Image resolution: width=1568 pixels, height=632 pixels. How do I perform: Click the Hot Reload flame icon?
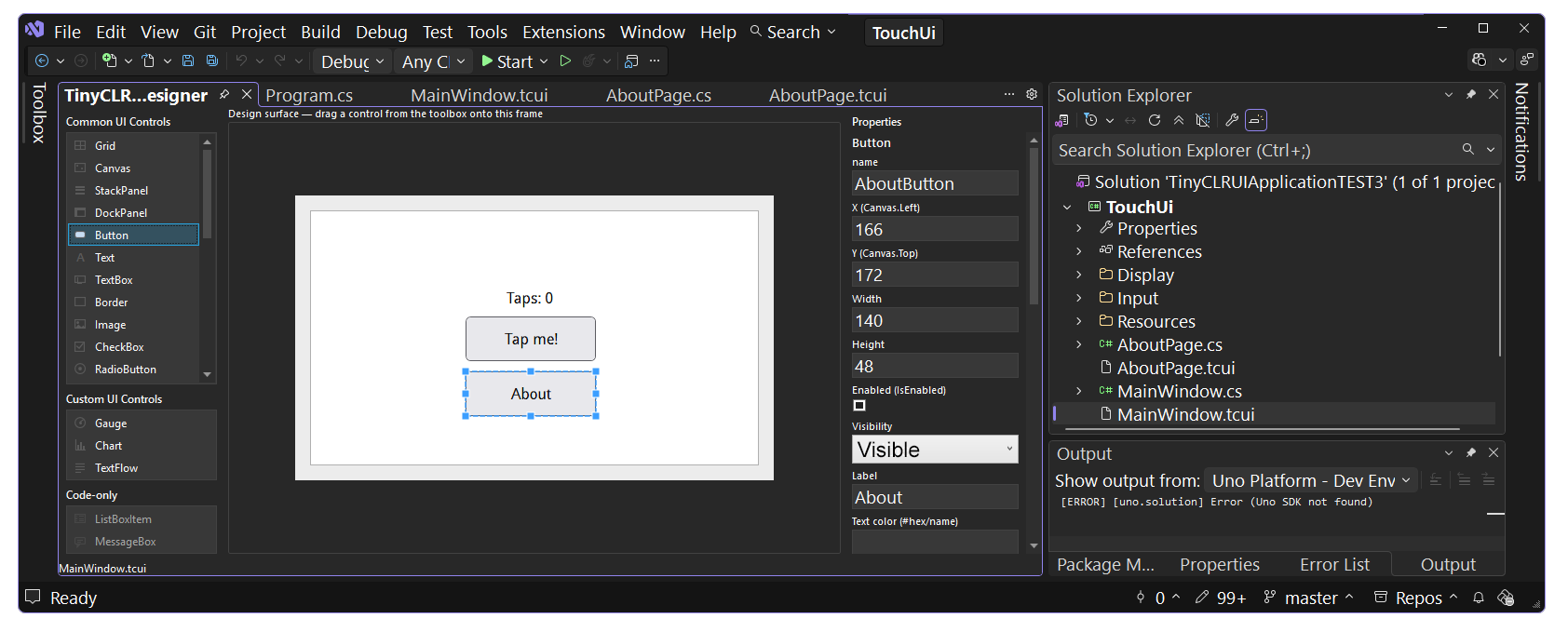point(588,61)
